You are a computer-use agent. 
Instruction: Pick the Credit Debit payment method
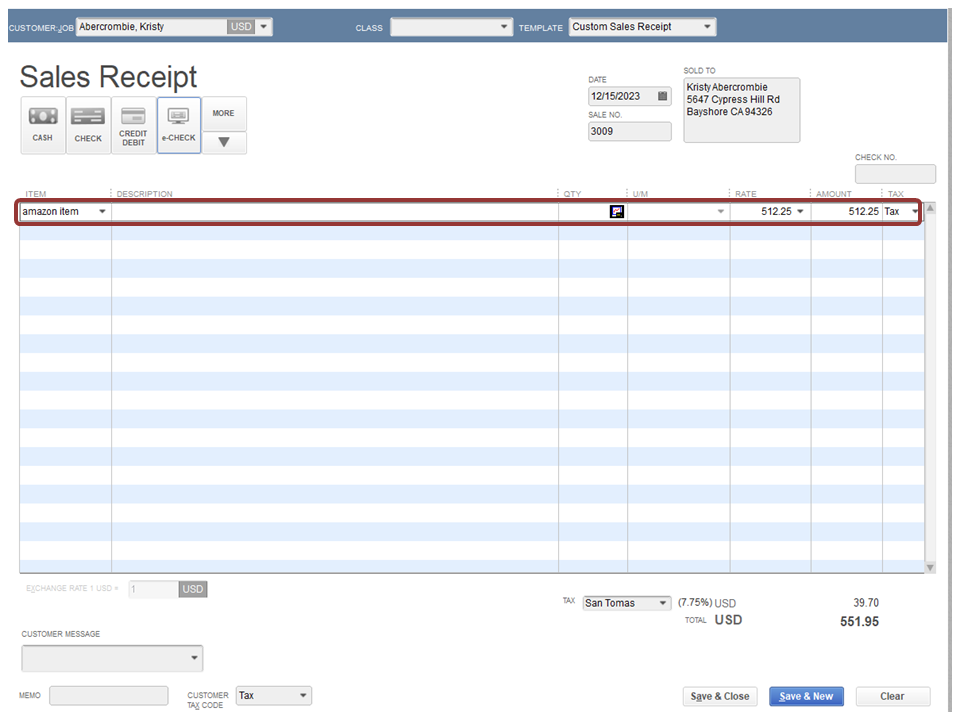pos(133,126)
